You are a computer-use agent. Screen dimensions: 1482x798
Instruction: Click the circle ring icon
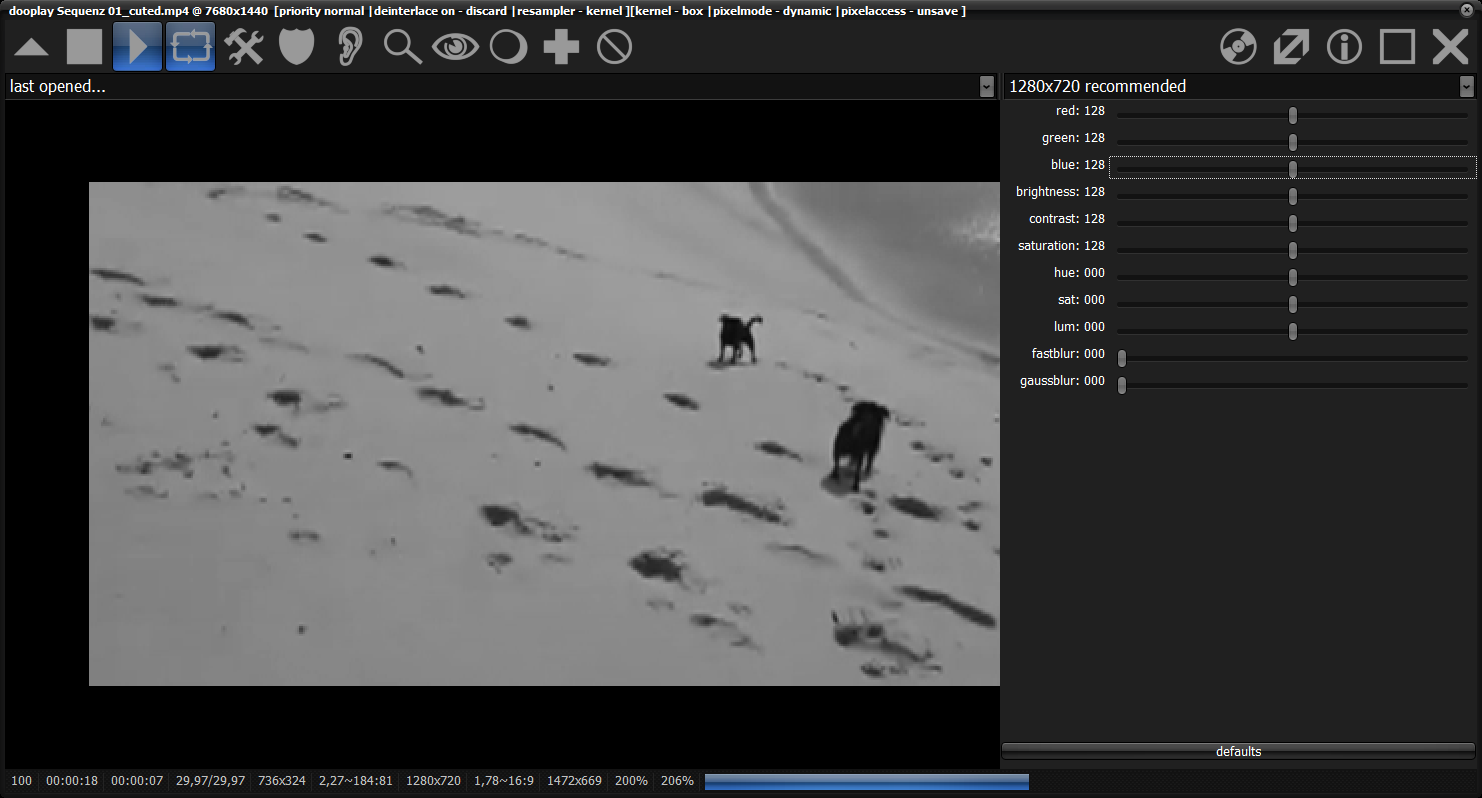click(x=508, y=47)
